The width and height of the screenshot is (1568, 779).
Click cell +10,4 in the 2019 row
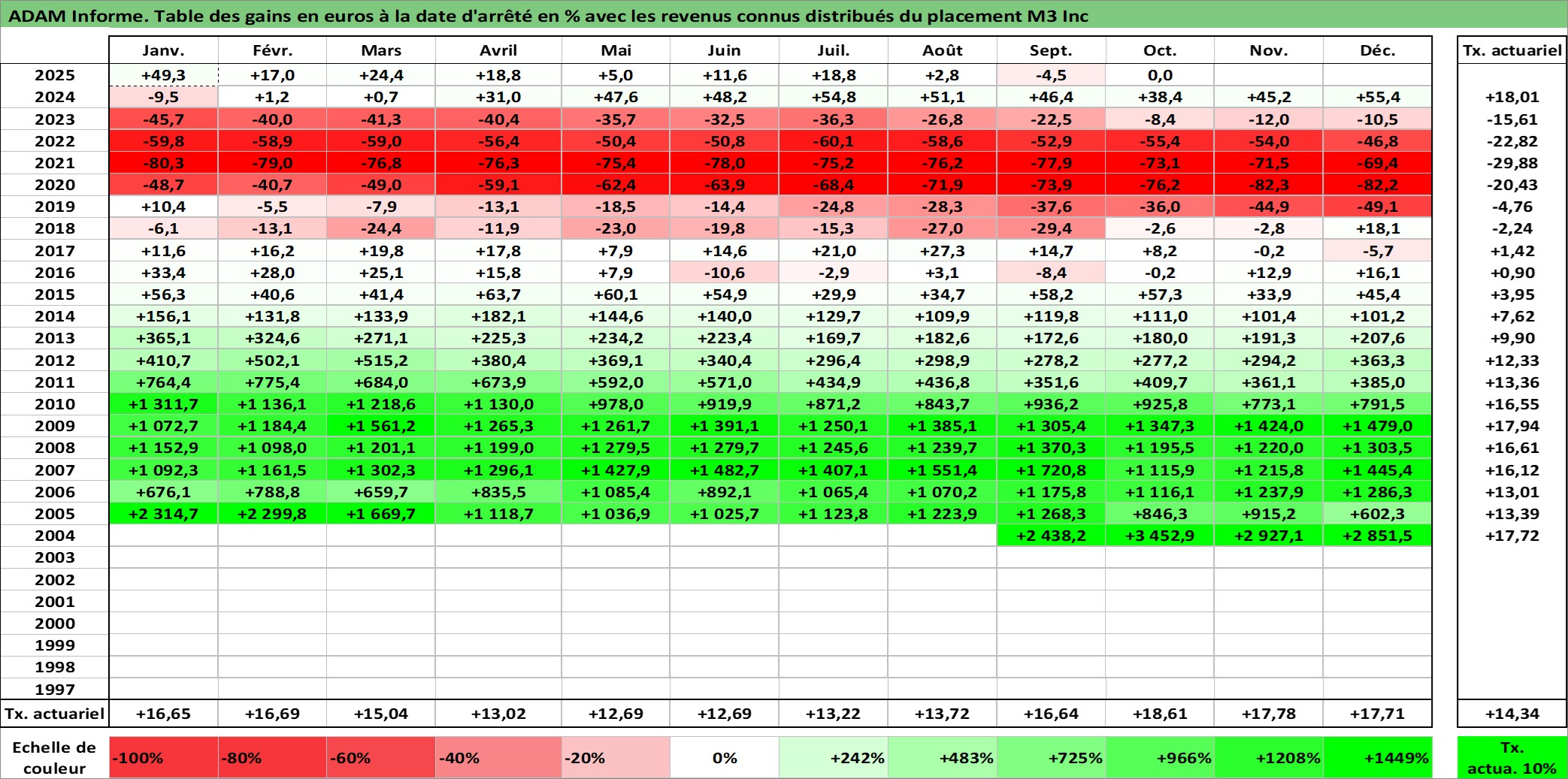tap(163, 207)
